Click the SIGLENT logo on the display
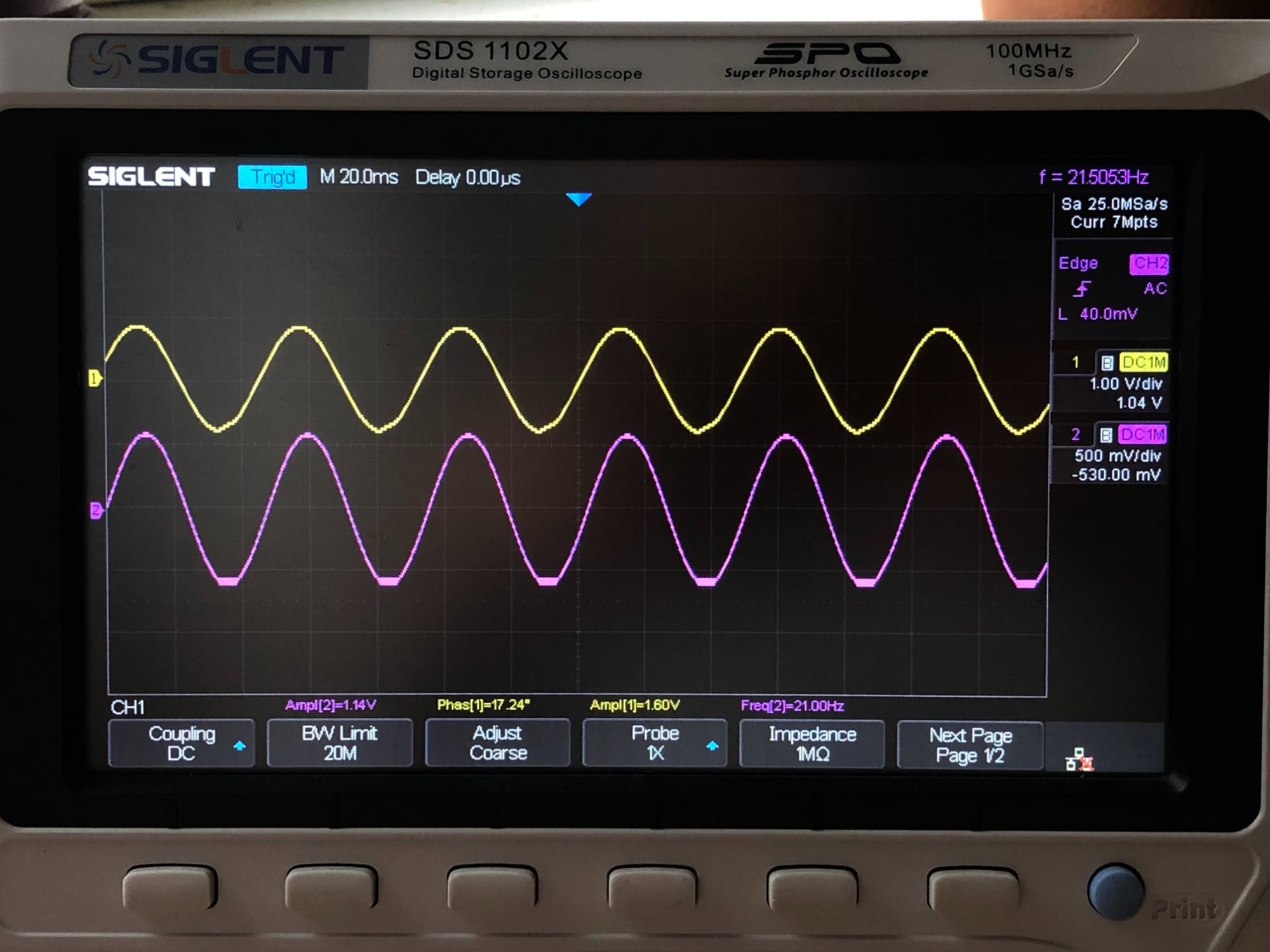The height and width of the screenshot is (952, 1270). (x=151, y=177)
